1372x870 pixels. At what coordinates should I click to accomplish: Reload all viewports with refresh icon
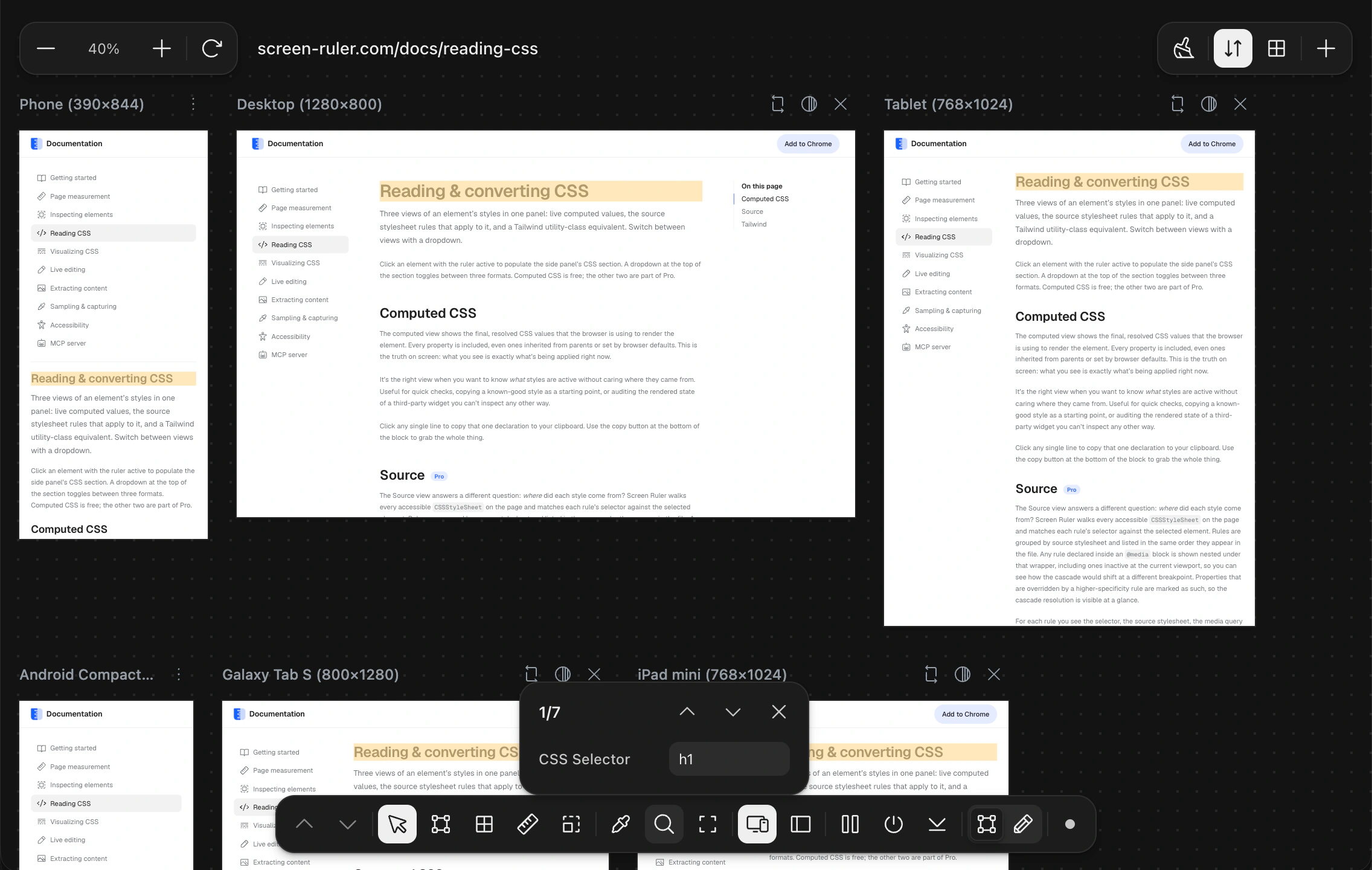point(212,48)
